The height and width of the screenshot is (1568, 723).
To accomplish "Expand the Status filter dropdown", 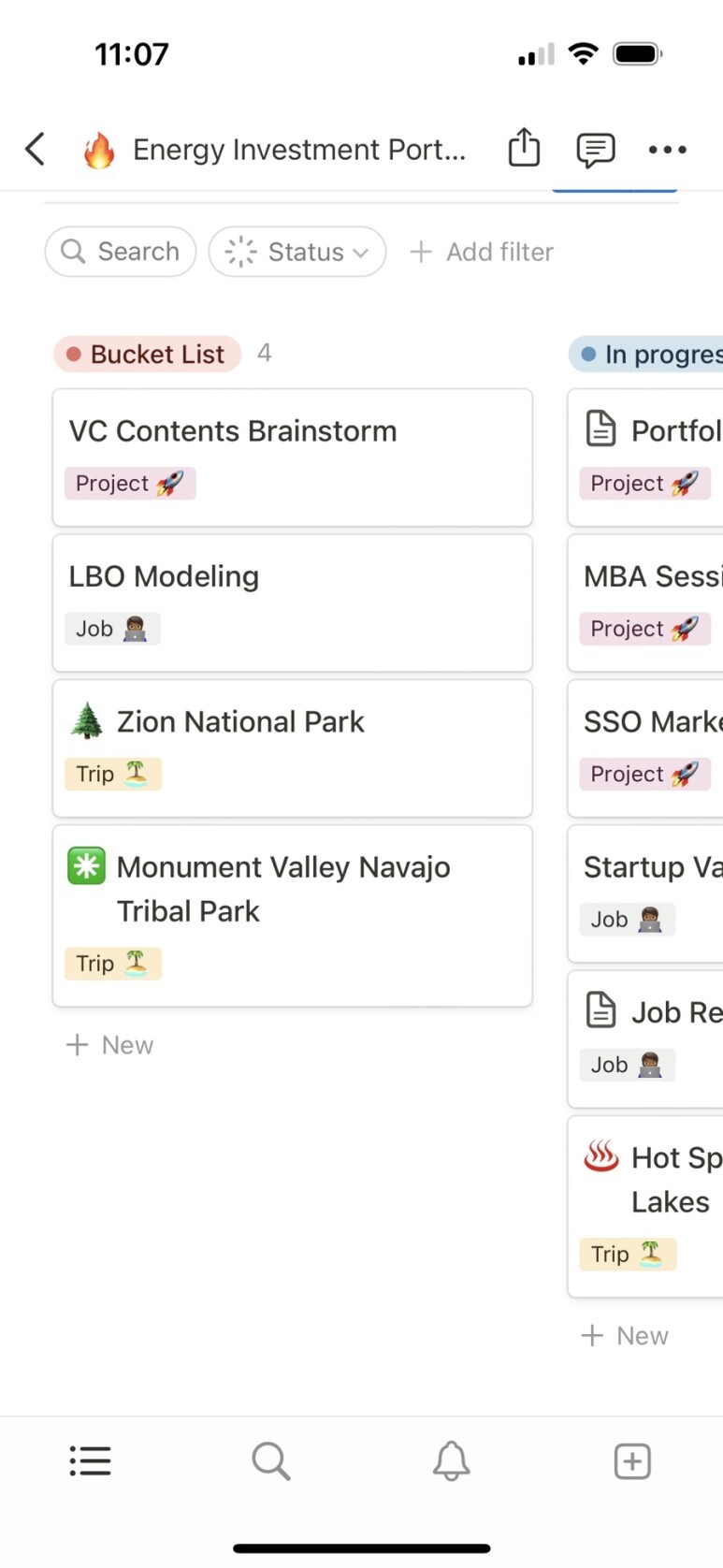I will [x=297, y=252].
